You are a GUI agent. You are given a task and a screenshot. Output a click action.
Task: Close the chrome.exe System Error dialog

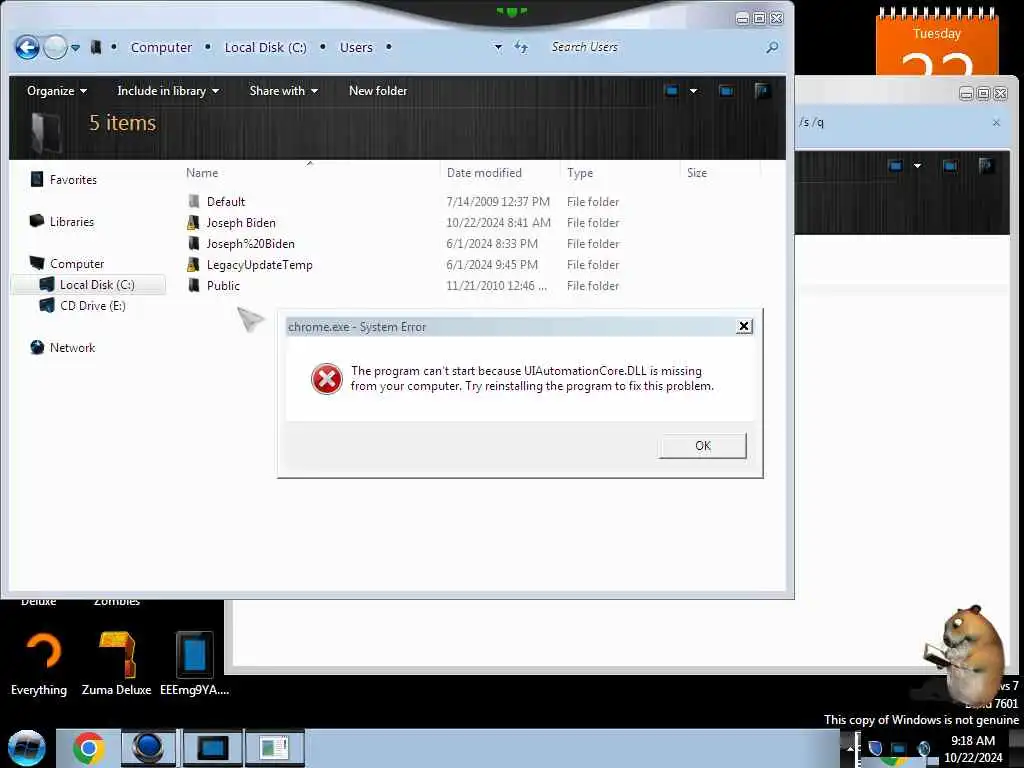pyautogui.click(x=744, y=327)
